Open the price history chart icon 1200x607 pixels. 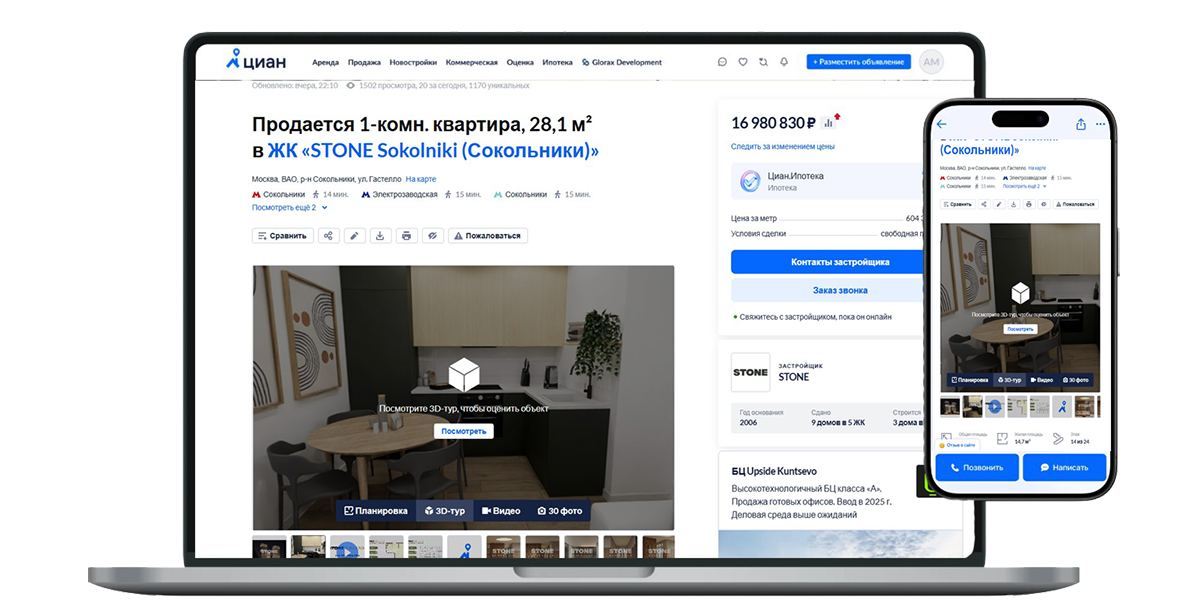pos(828,123)
